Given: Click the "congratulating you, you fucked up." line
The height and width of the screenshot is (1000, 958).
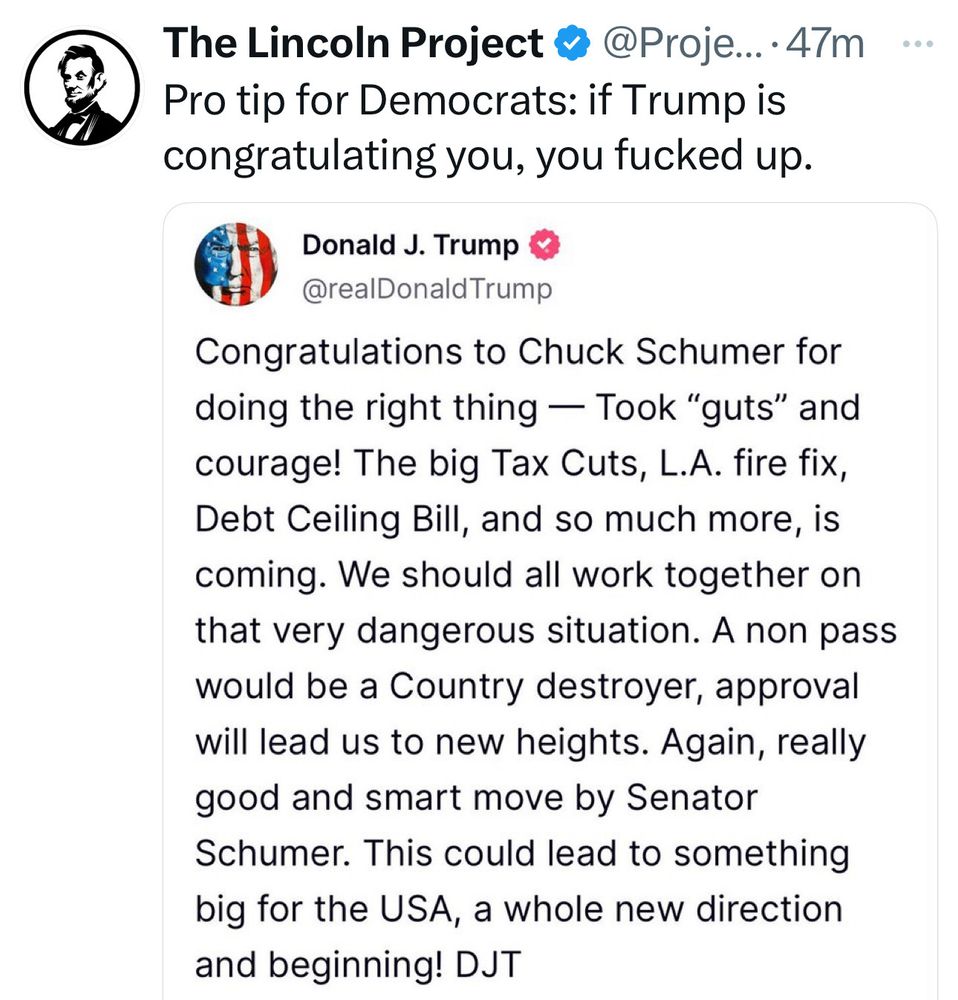Looking at the screenshot, I should coord(482,155).
